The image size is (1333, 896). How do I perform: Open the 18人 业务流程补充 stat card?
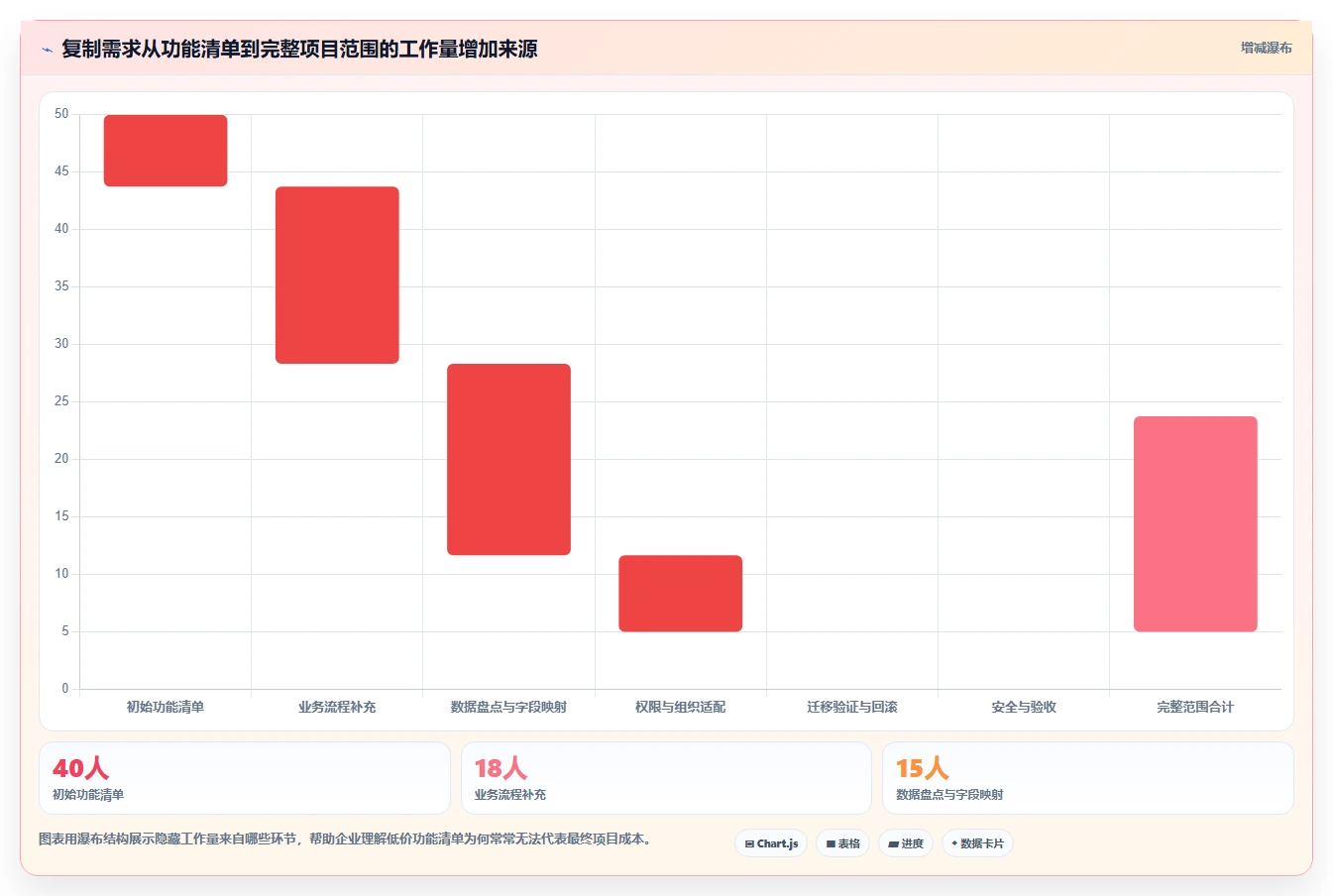tap(666, 778)
